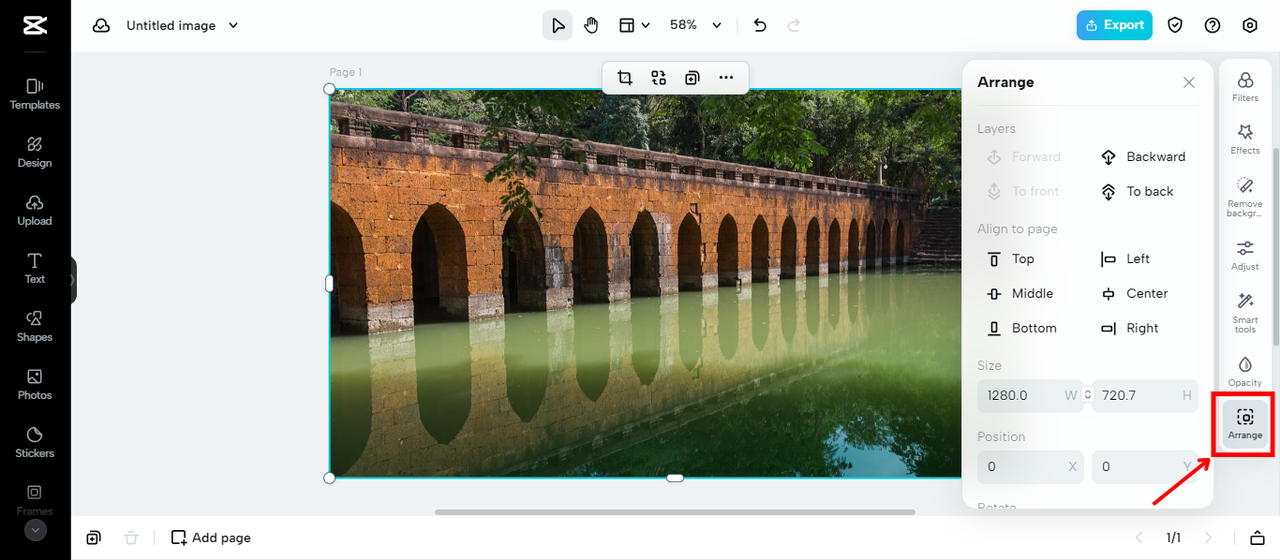Open the Filters panel
Image resolution: width=1280 pixels, height=560 pixels.
[x=1245, y=86]
